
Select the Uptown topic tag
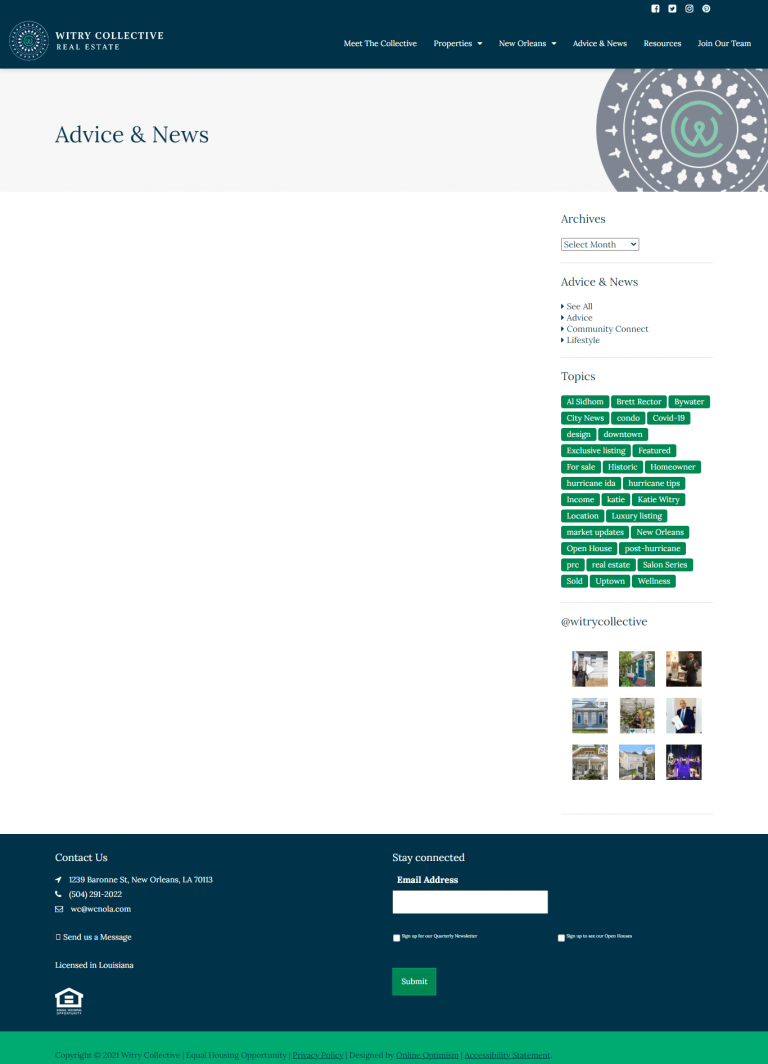coord(610,581)
